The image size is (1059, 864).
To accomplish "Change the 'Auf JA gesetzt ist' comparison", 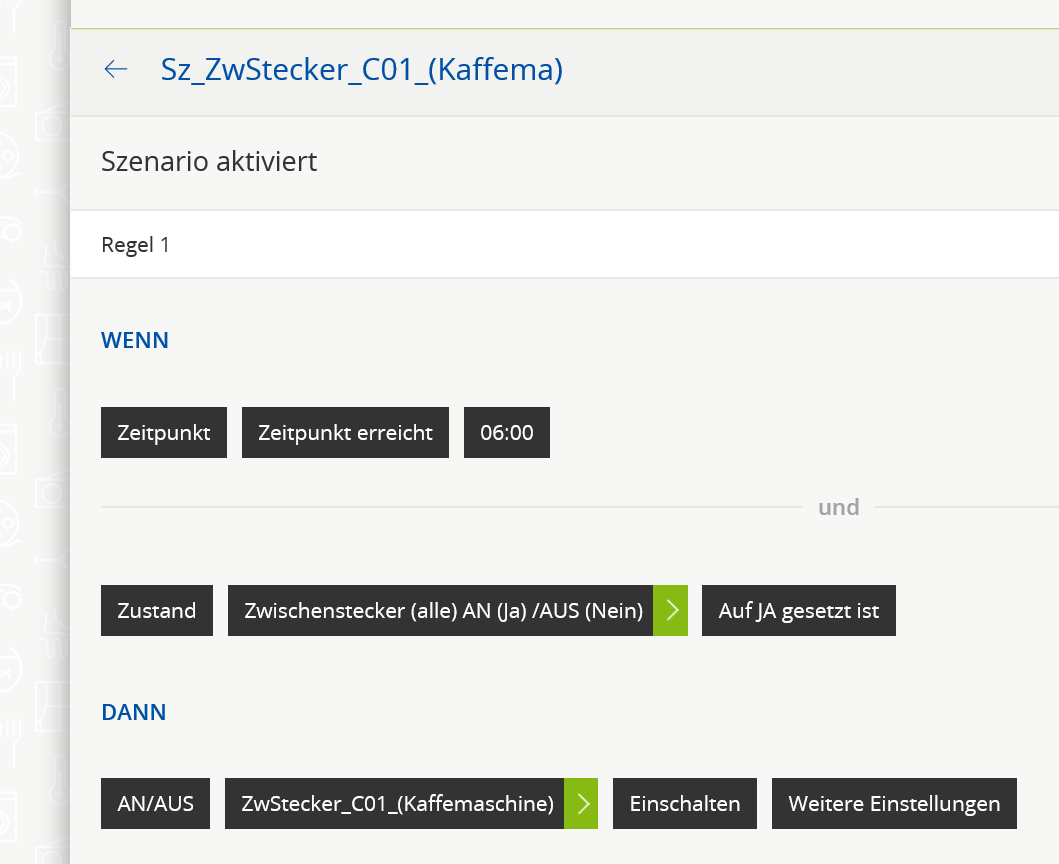I will (798, 610).
